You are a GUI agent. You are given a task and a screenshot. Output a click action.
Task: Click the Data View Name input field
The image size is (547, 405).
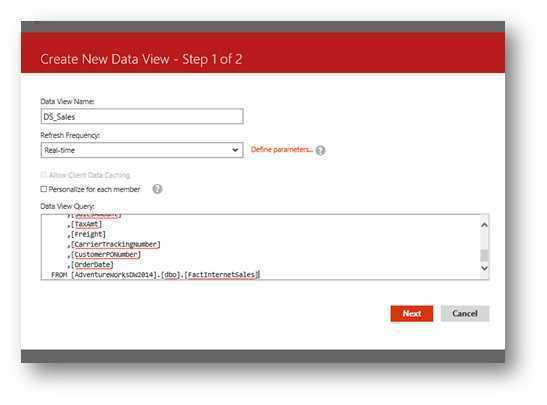click(x=142, y=117)
